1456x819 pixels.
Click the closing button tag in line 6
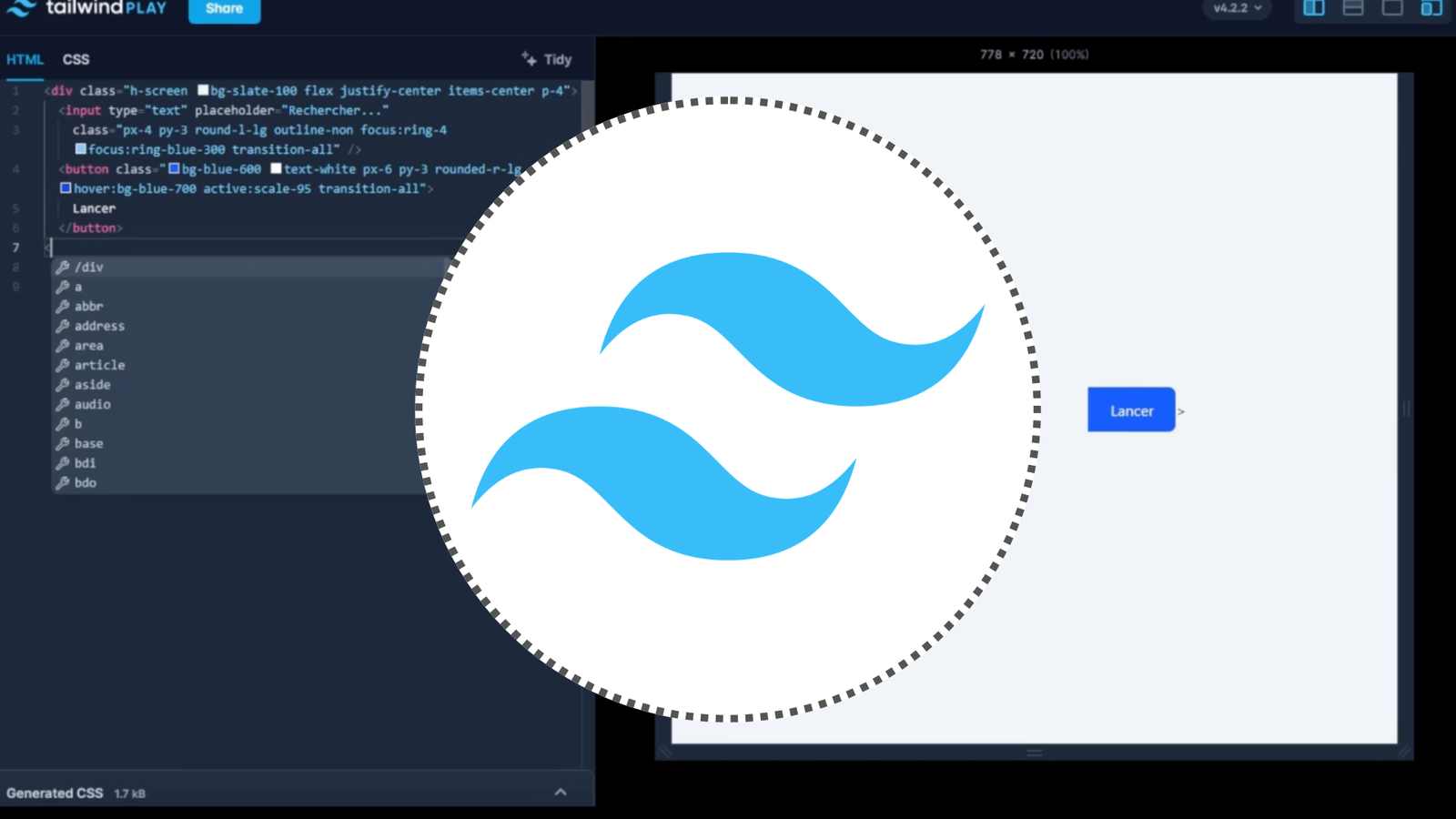coord(90,227)
